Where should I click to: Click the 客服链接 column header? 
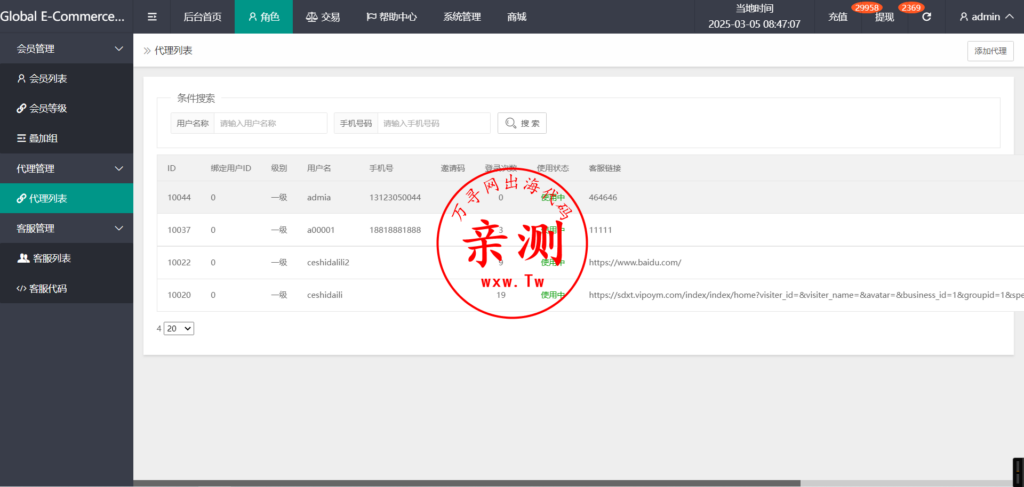(605, 168)
